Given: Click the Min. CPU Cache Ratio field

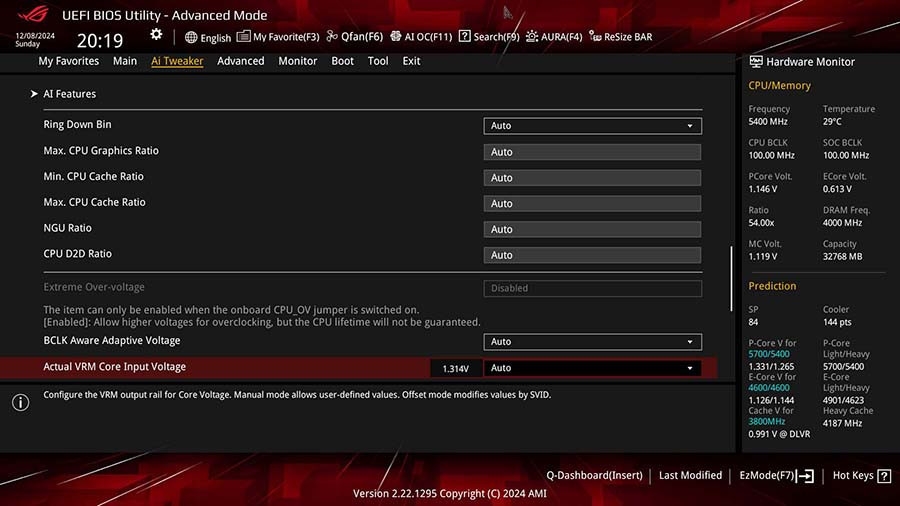Looking at the screenshot, I should coord(592,178).
